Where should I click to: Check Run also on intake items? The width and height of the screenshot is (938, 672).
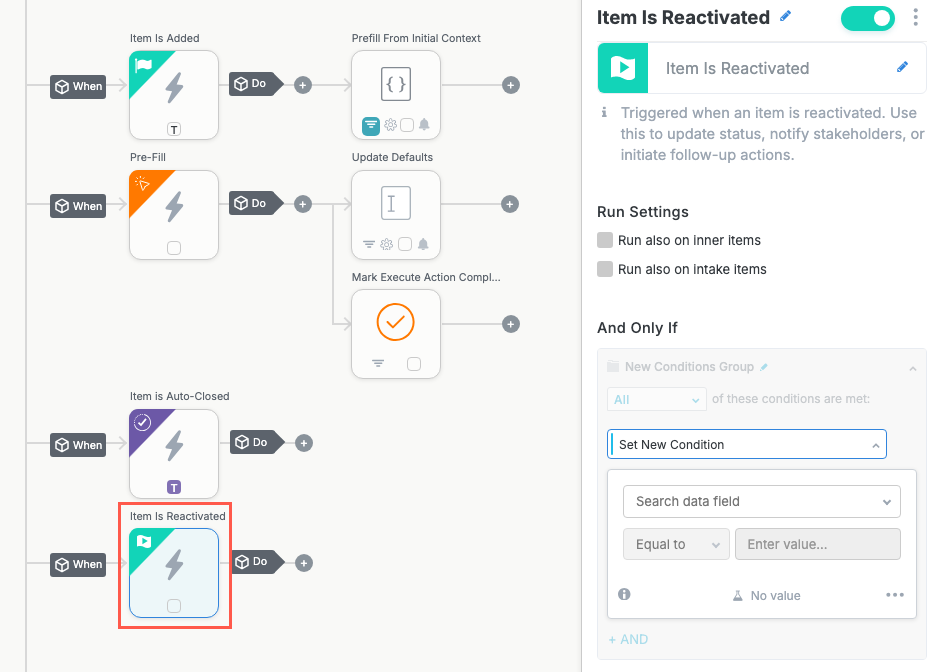pyautogui.click(x=605, y=269)
